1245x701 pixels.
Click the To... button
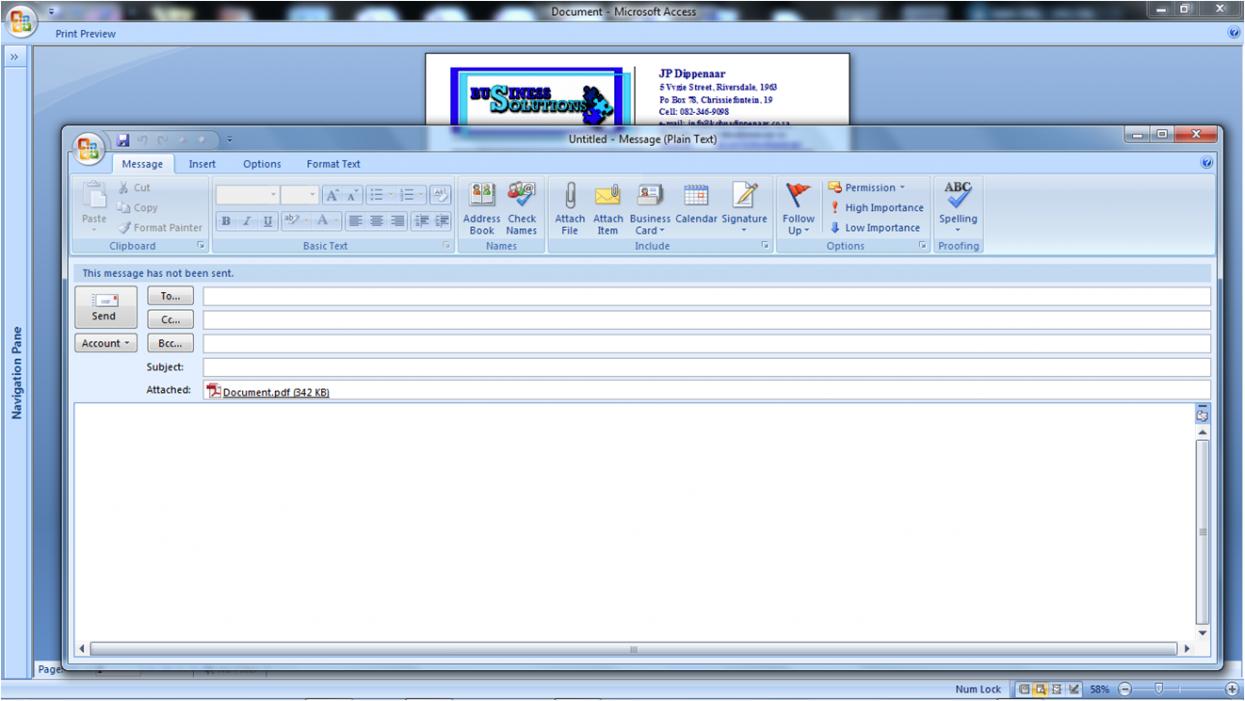(169, 295)
